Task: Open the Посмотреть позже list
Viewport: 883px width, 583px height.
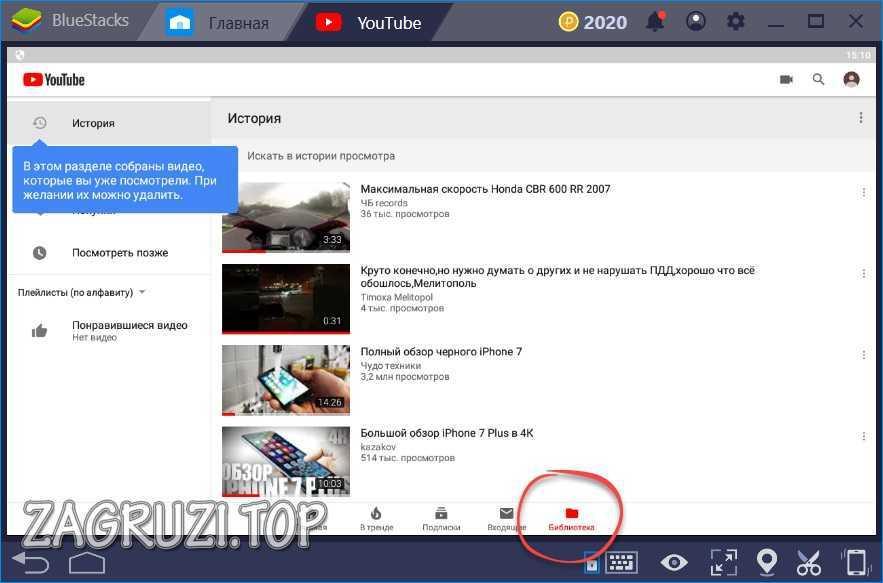Action: (x=109, y=253)
